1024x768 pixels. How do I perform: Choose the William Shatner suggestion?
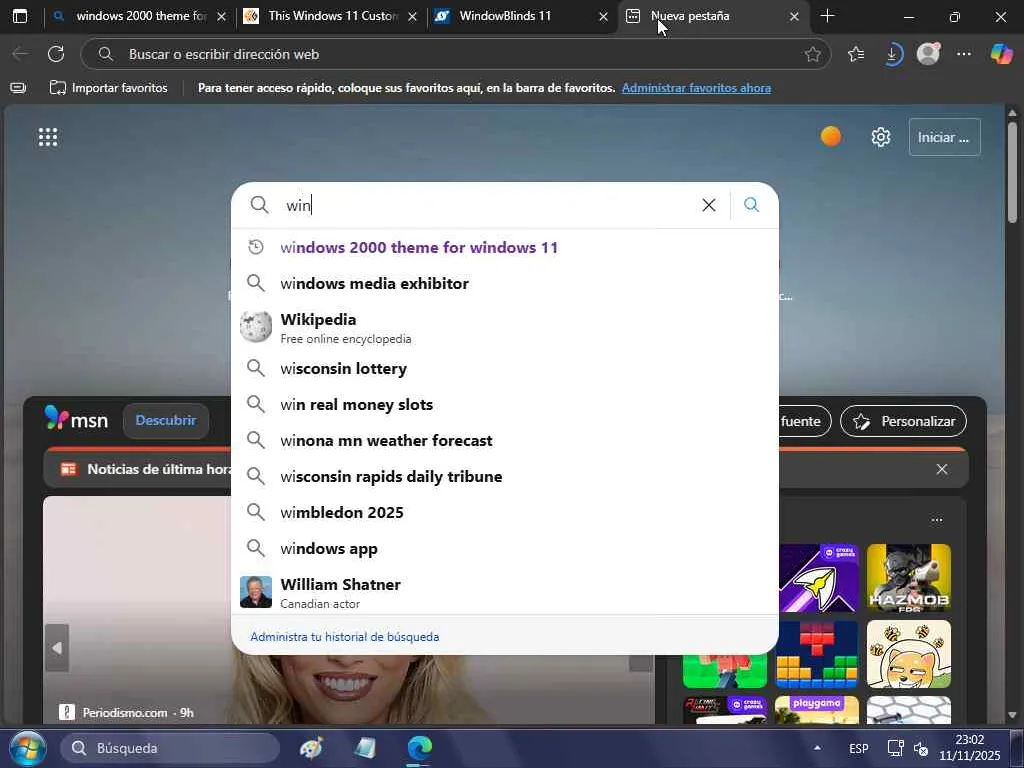click(505, 592)
